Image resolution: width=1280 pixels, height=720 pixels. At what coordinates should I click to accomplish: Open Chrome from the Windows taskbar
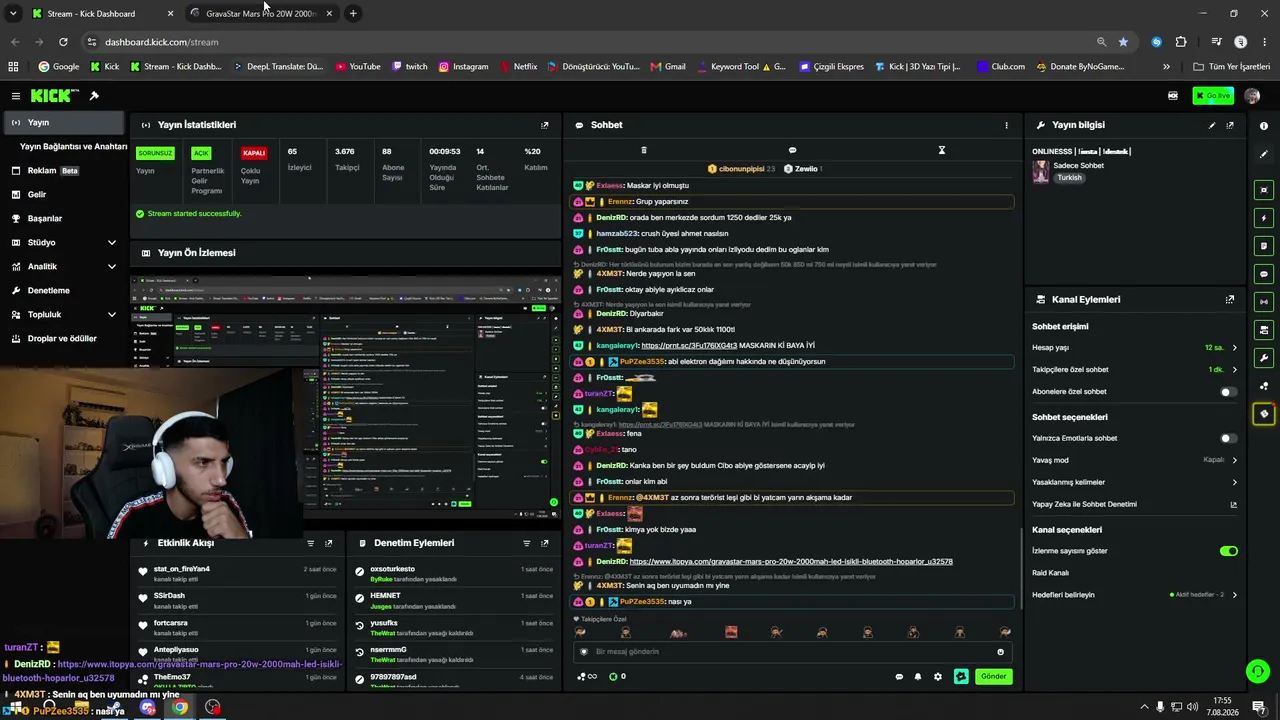tap(180, 708)
